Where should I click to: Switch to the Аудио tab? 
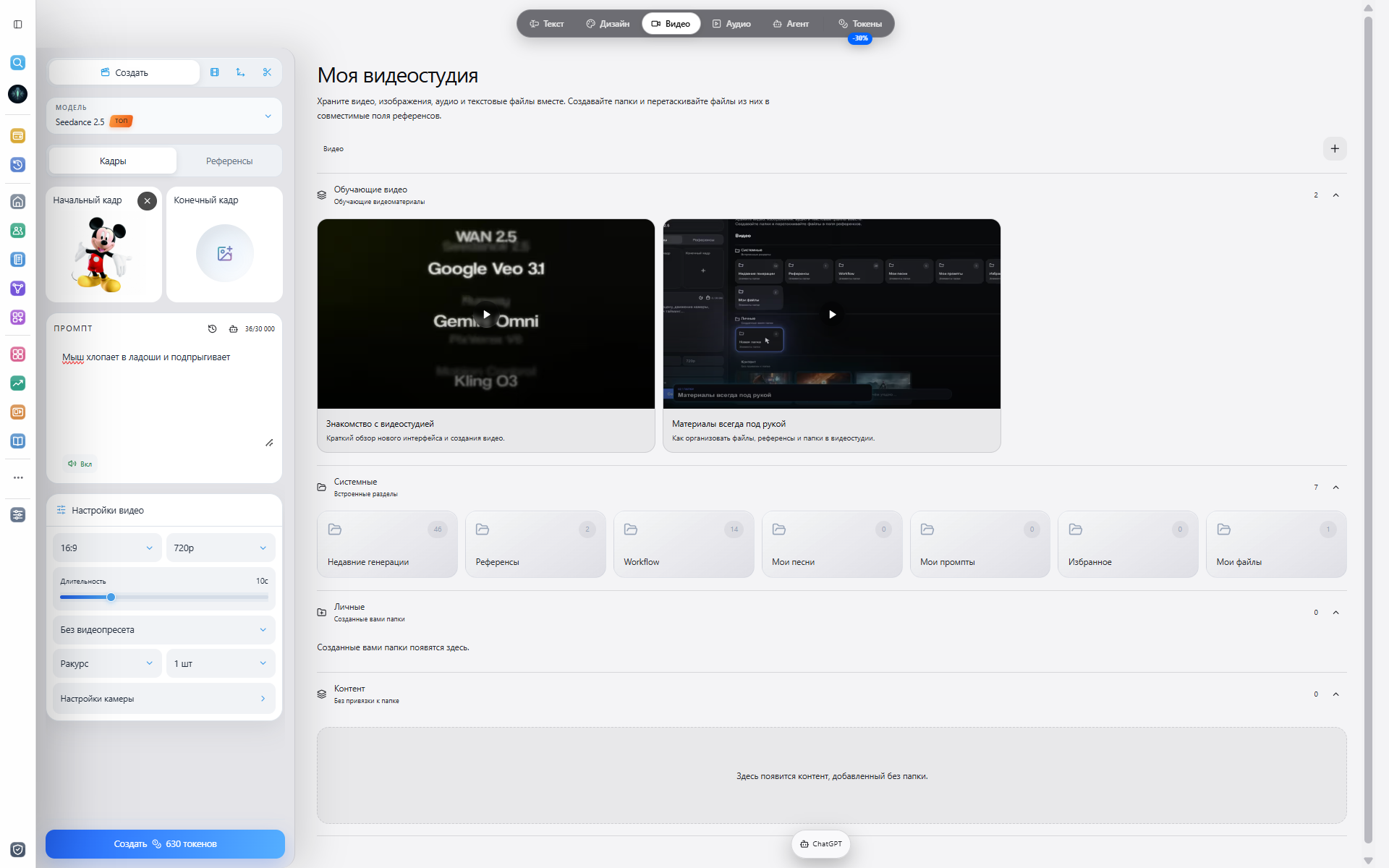coord(731,24)
